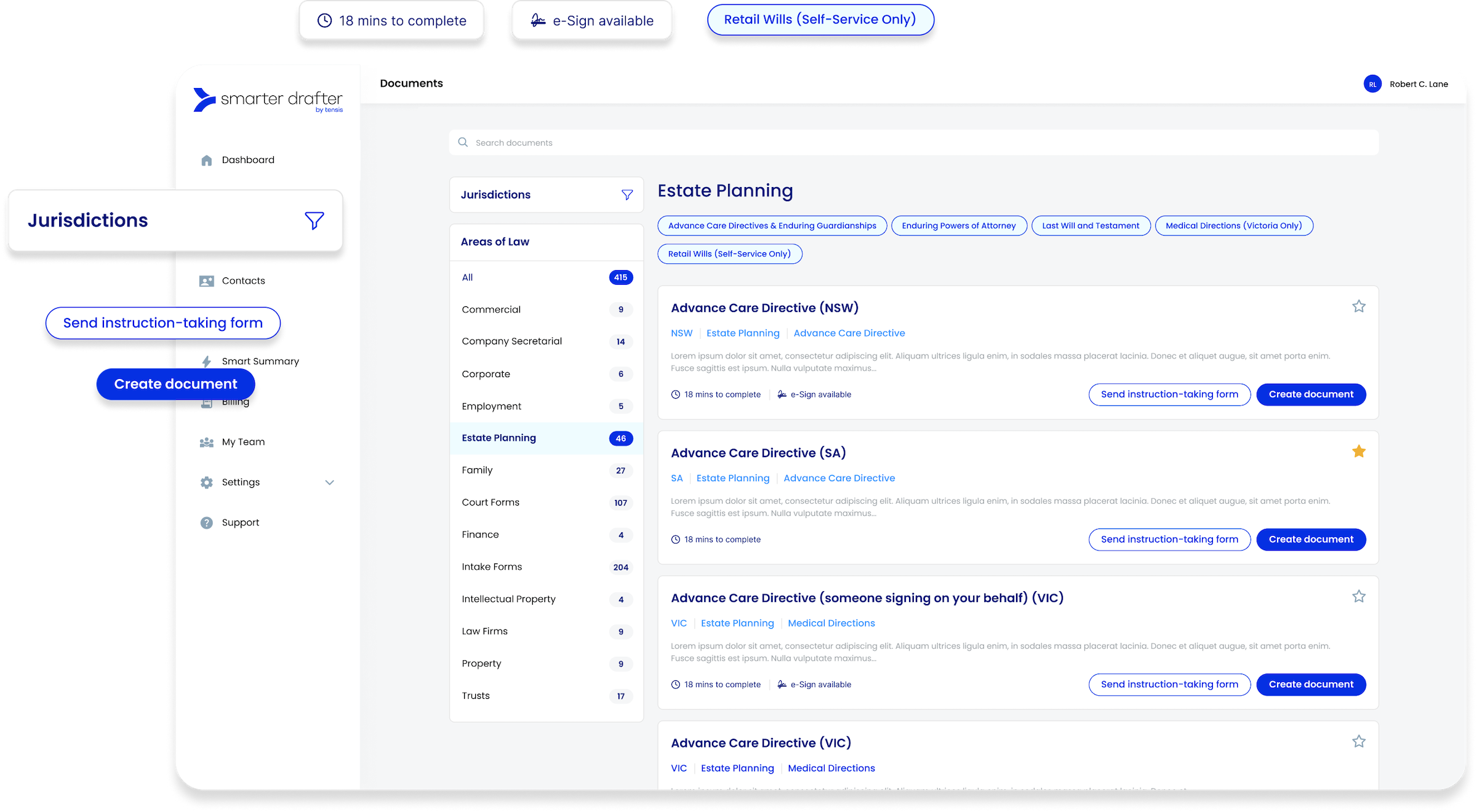
Task: Select the Family area of law
Action: (x=477, y=471)
